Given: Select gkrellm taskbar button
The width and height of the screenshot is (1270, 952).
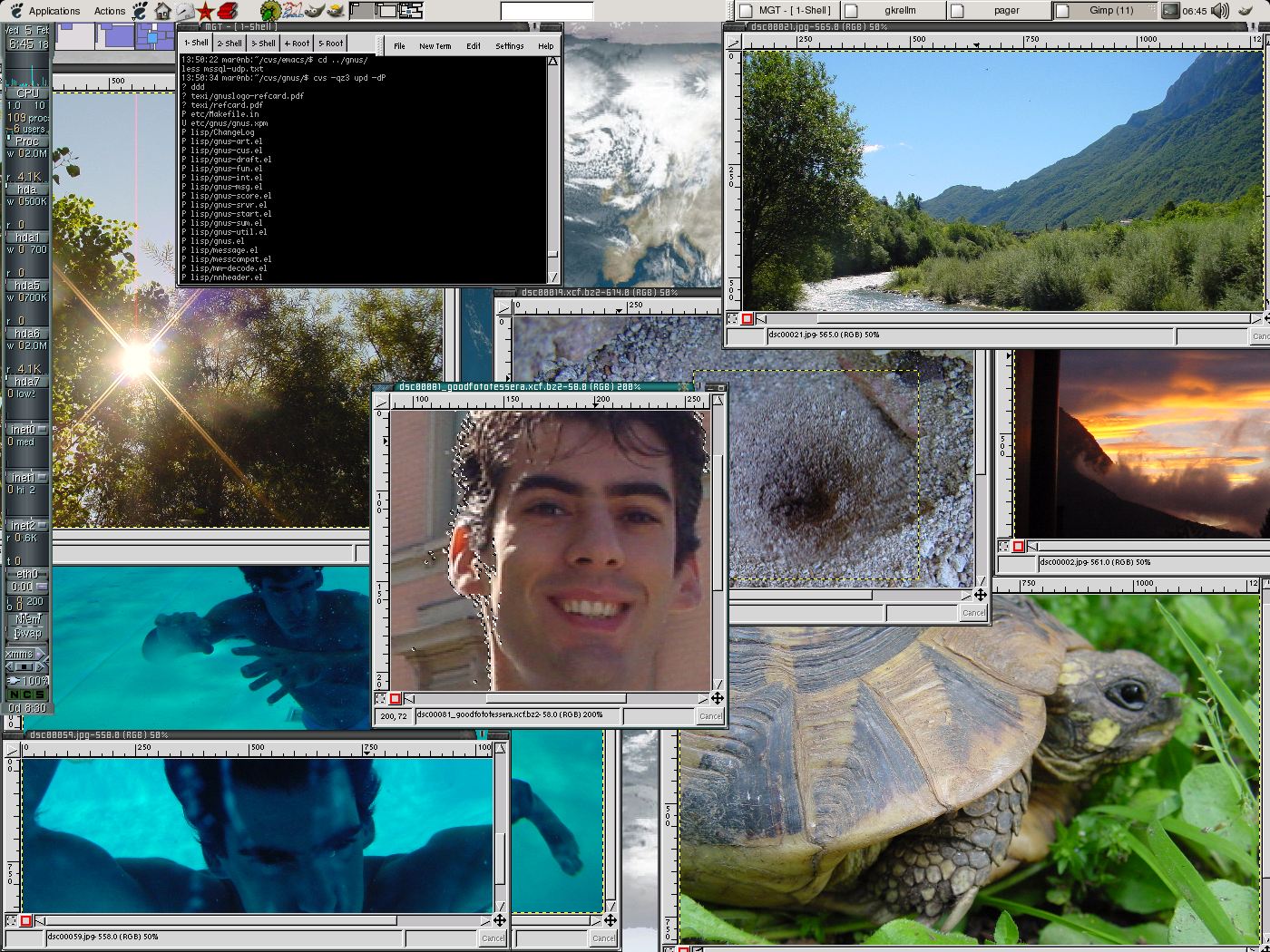Looking at the screenshot, I should click(893, 11).
